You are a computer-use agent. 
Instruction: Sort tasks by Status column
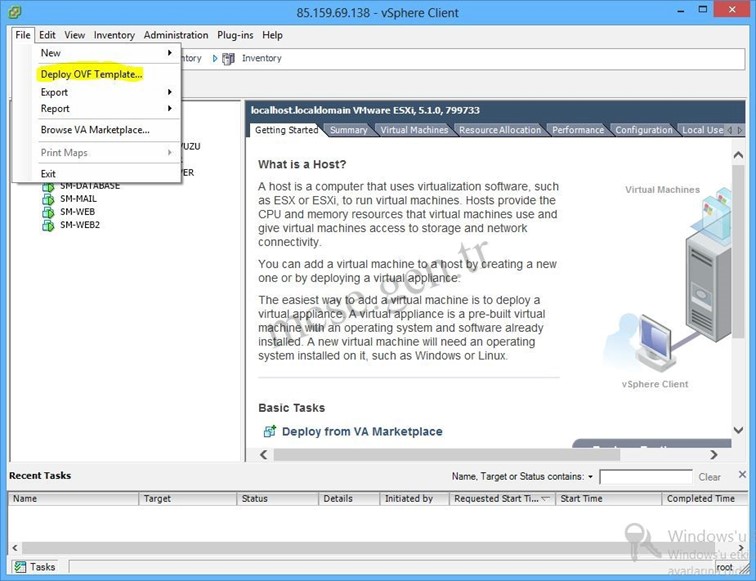(x=278, y=499)
